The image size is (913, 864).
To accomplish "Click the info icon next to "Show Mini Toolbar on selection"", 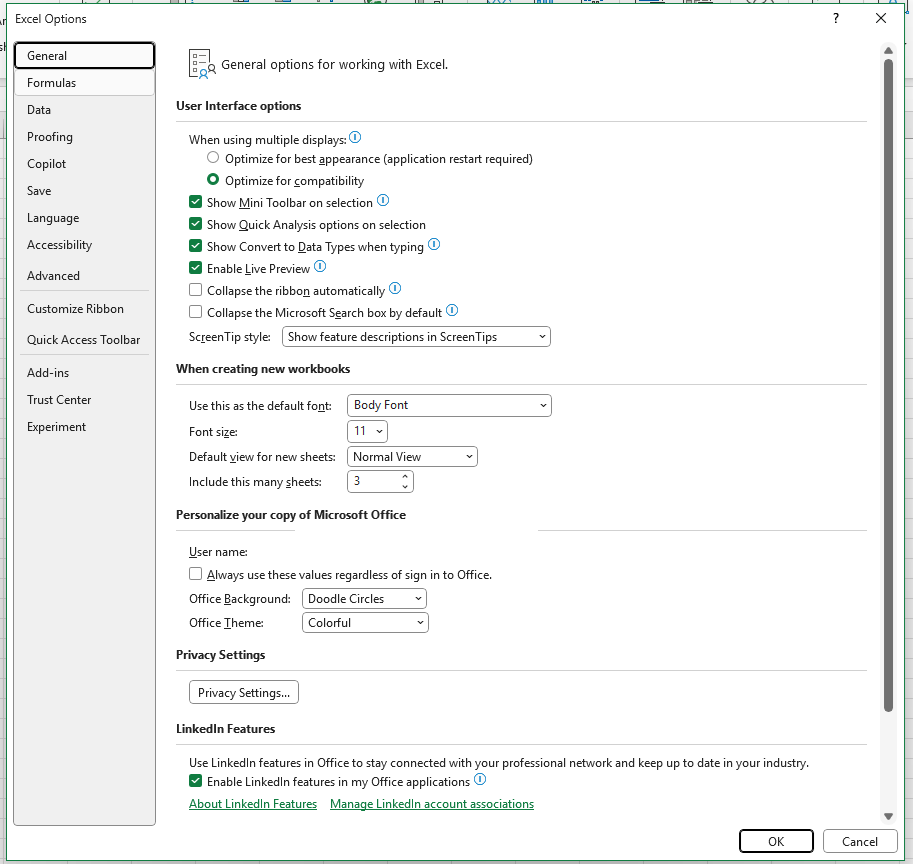I will point(383,201).
